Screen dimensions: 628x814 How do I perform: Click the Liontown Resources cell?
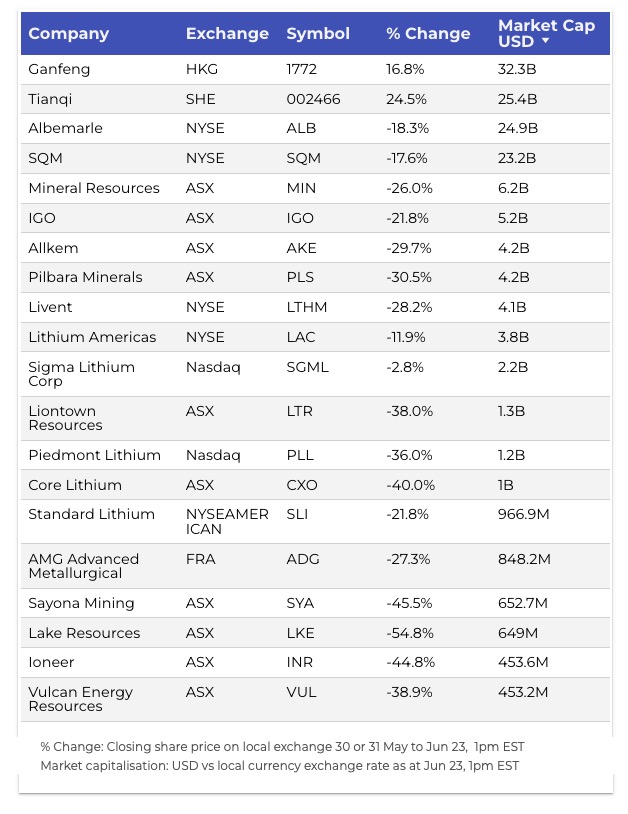tap(66, 418)
